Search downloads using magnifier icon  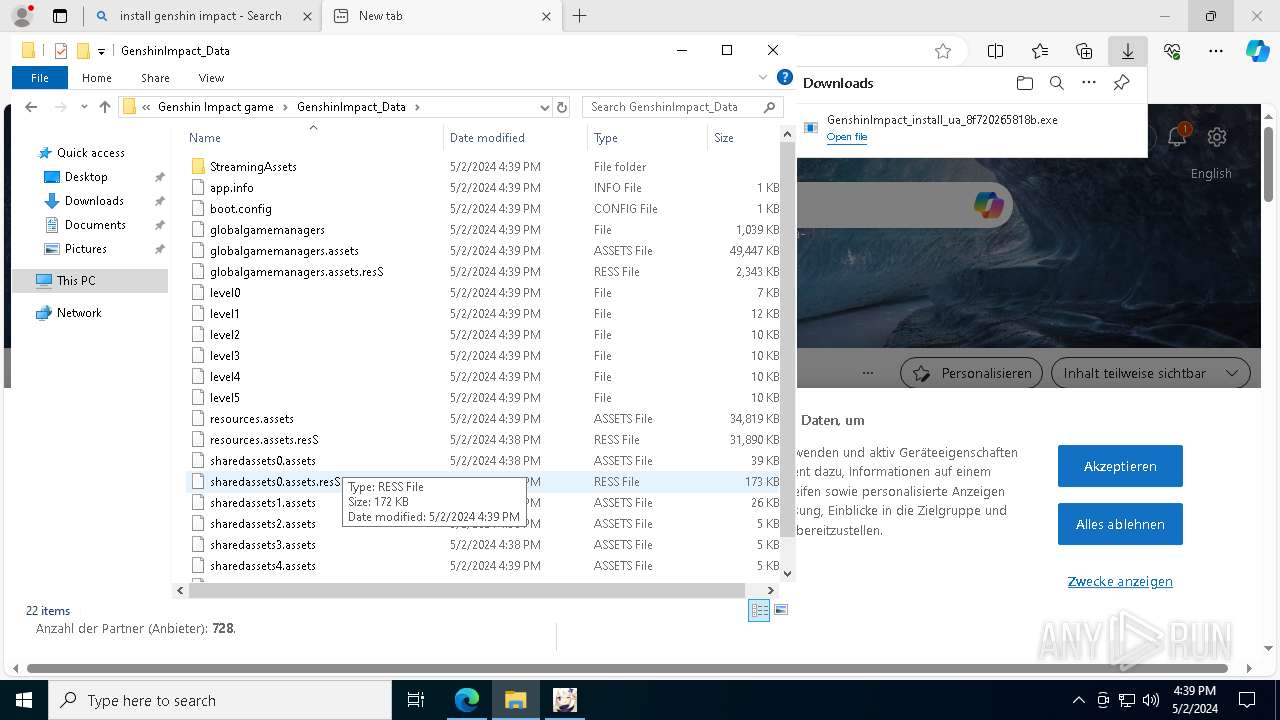pos(1056,83)
